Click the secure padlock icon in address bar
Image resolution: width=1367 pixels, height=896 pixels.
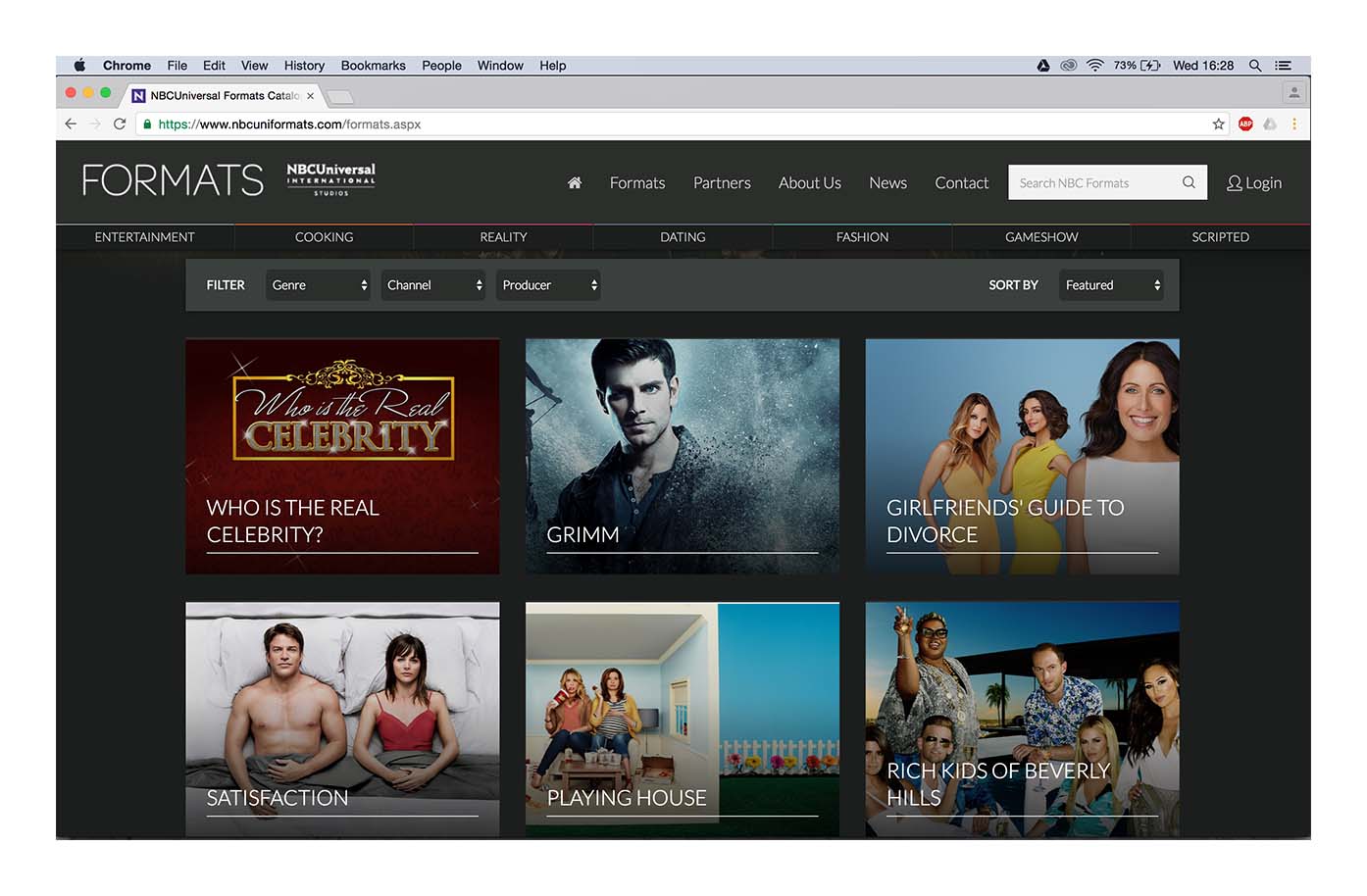point(147,124)
